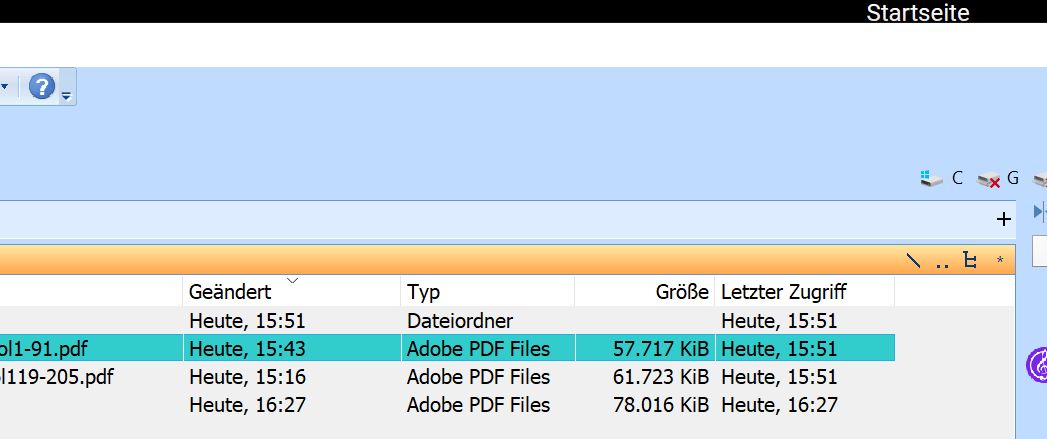Go to root directory backslash button
The image size is (1047, 439).
click(x=913, y=261)
